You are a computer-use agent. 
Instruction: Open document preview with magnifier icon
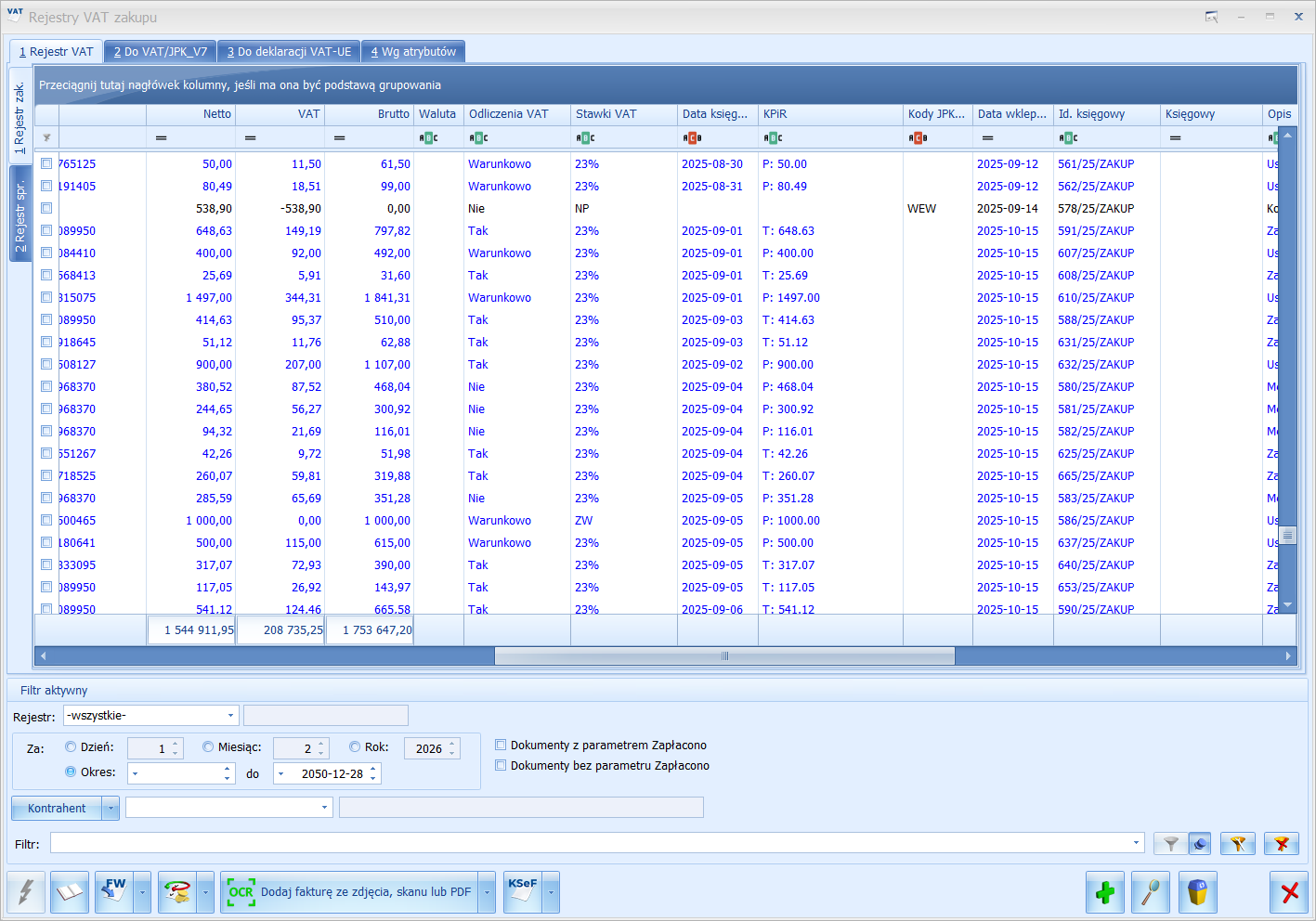[x=1151, y=892]
